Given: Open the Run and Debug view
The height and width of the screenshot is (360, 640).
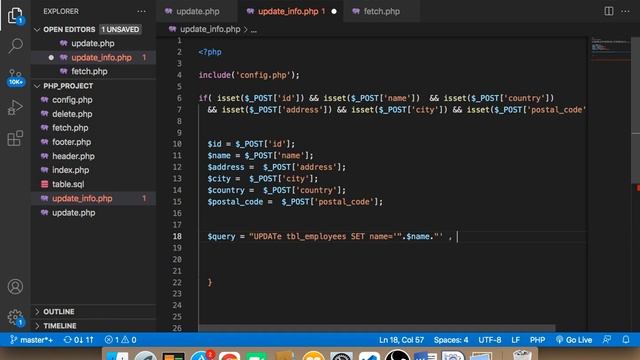Looking at the screenshot, I should [15, 107].
